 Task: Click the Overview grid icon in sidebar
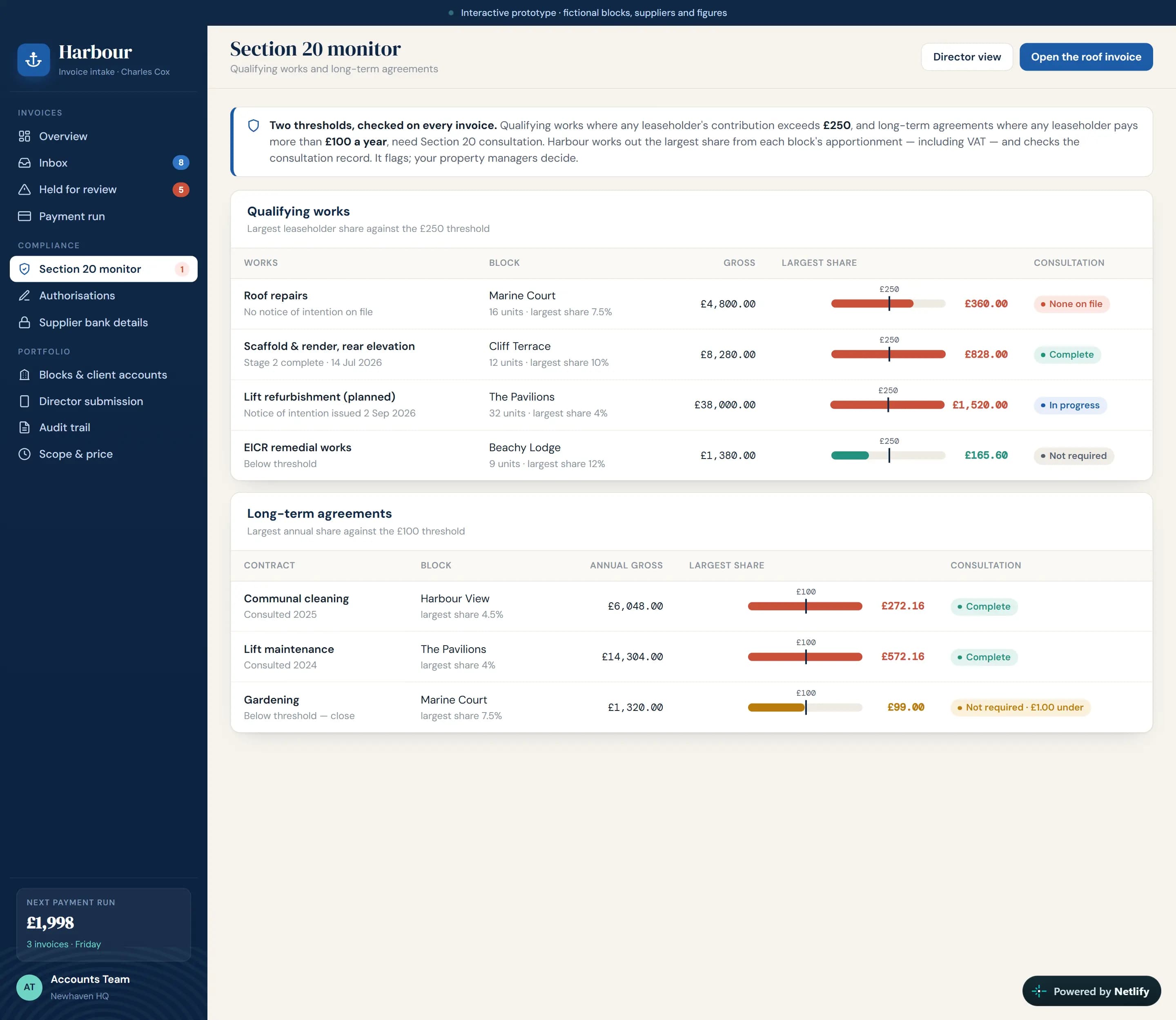click(x=24, y=136)
